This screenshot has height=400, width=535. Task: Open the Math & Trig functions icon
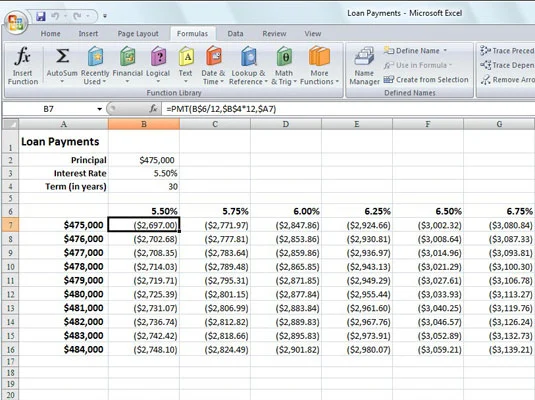tap(284, 56)
